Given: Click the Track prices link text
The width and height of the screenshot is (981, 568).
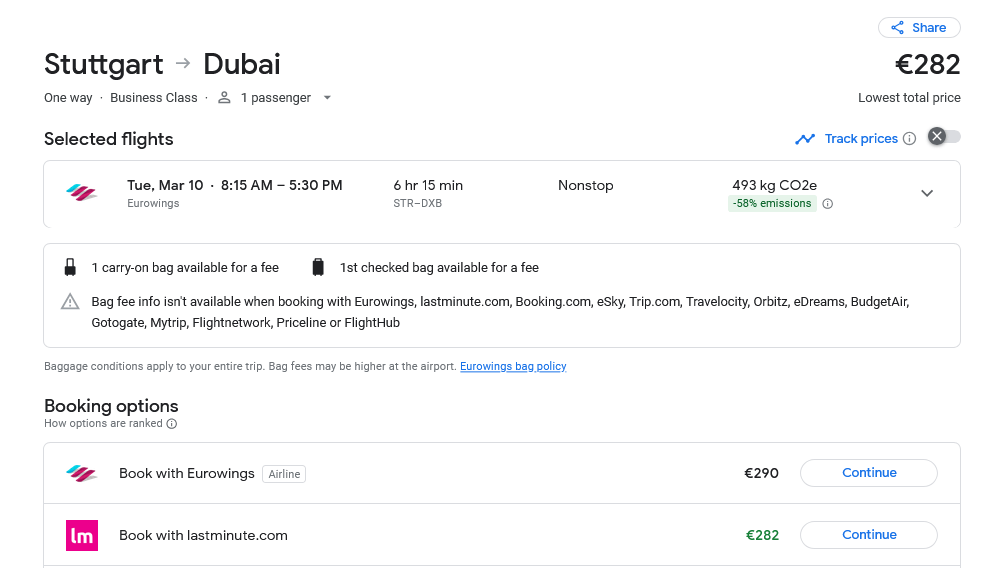Looking at the screenshot, I should (861, 139).
